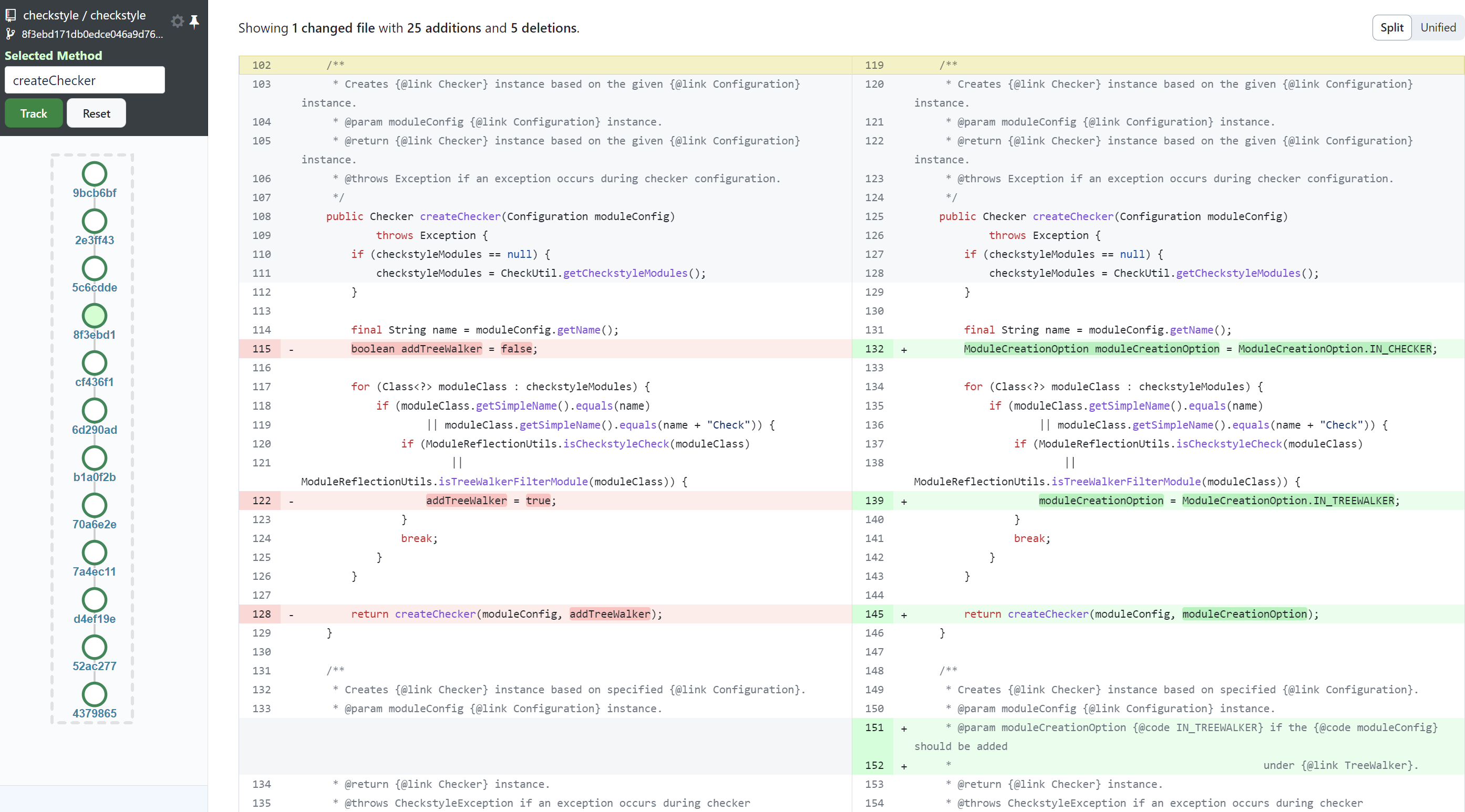Viewport: 1465px width, 812px height.
Task: Open the settings gear icon
Action: tap(178, 22)
